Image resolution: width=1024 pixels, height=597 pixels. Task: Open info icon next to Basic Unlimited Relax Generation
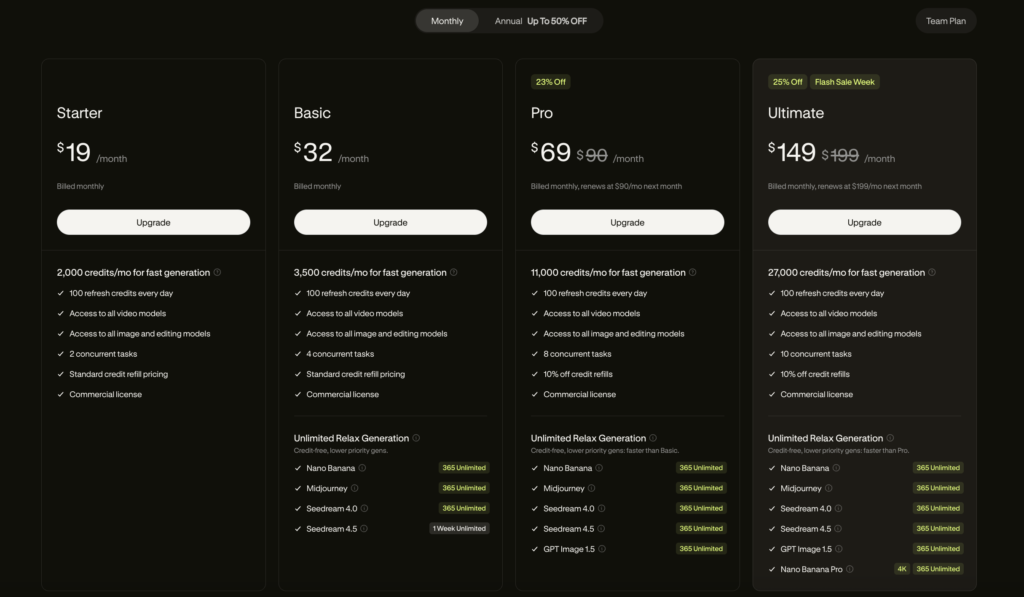[416, 438]
